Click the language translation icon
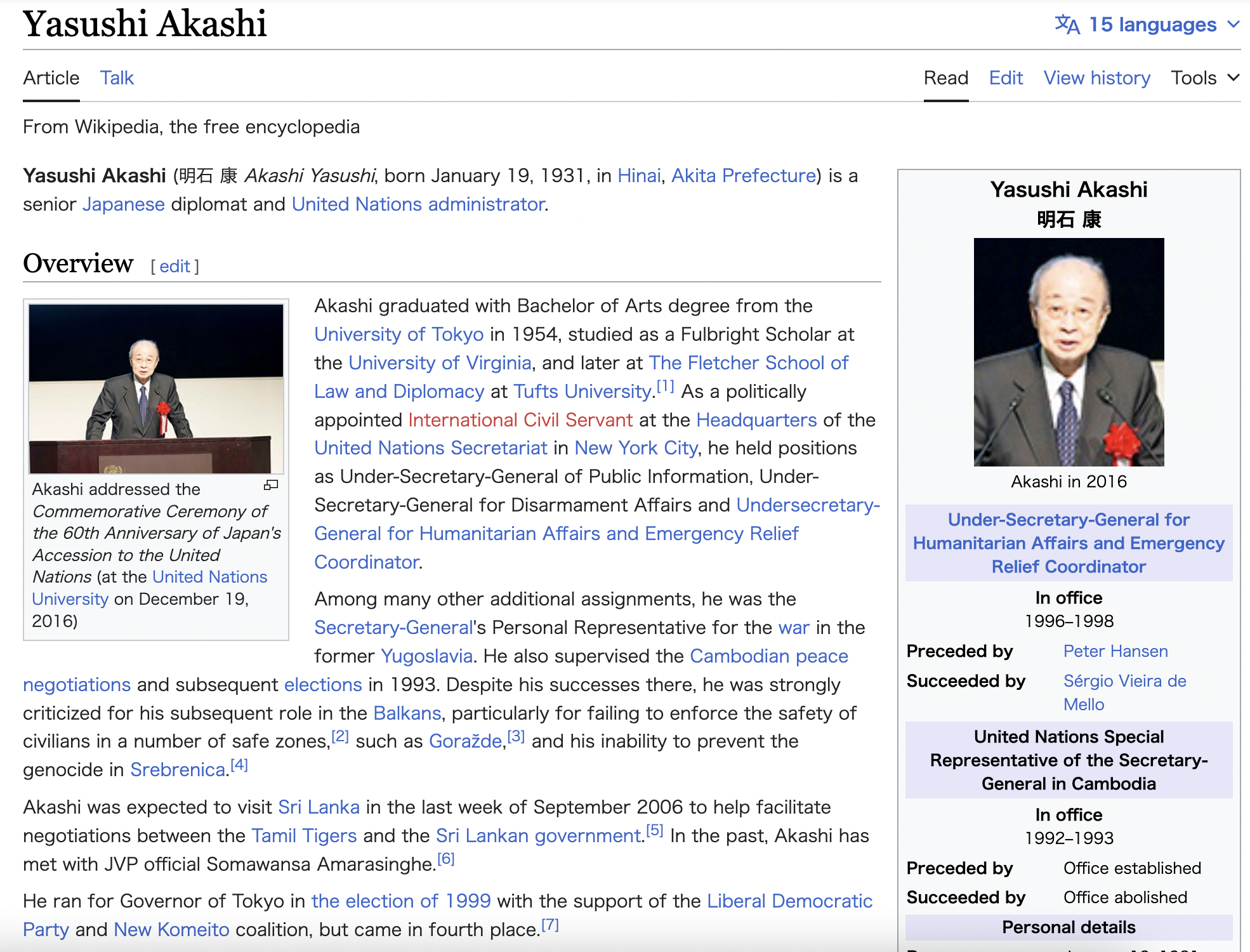This screenshot has width=1250, height=952. tap(1067, 25)
